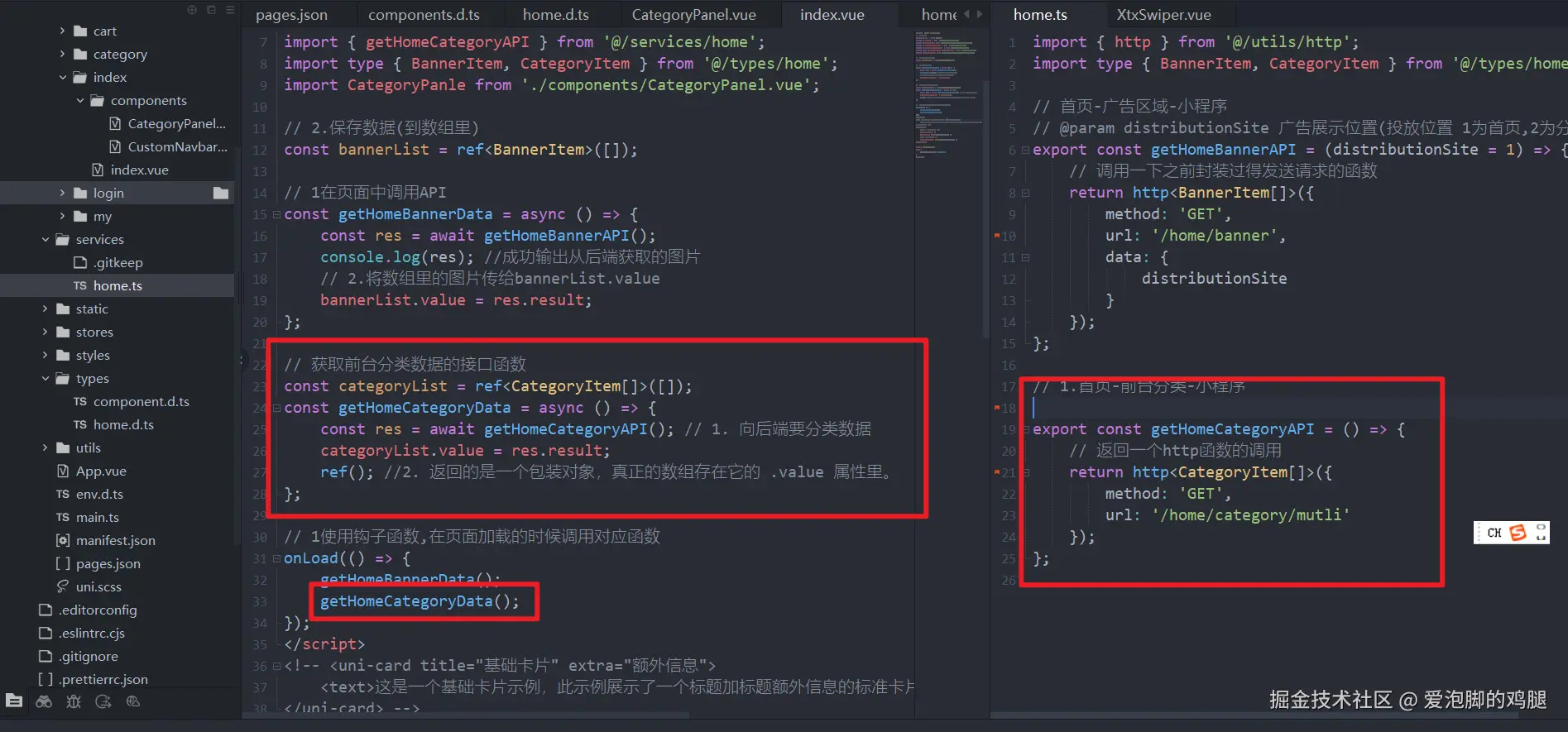
Task: Switch to the components.d.ts tab
Action: 424,15
